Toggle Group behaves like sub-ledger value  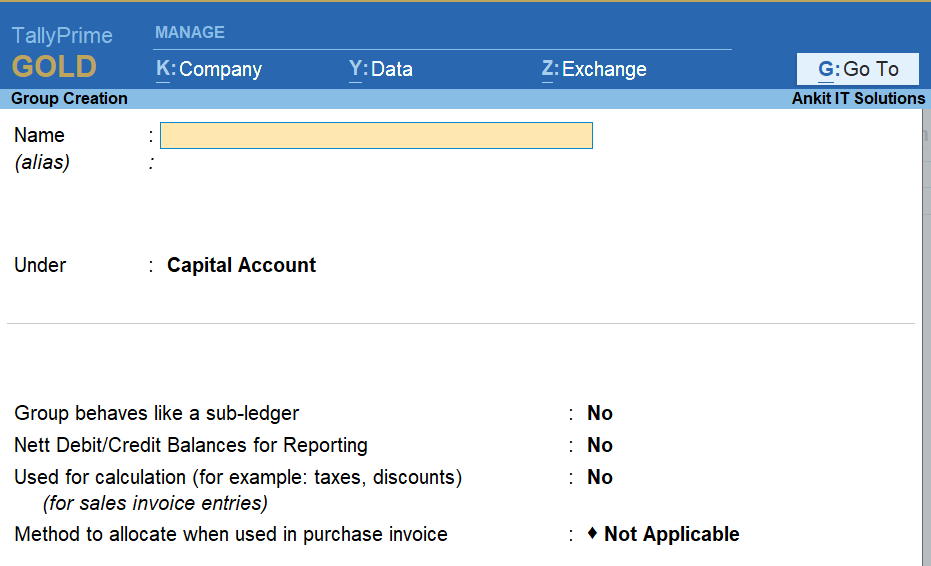click(600, 413)
